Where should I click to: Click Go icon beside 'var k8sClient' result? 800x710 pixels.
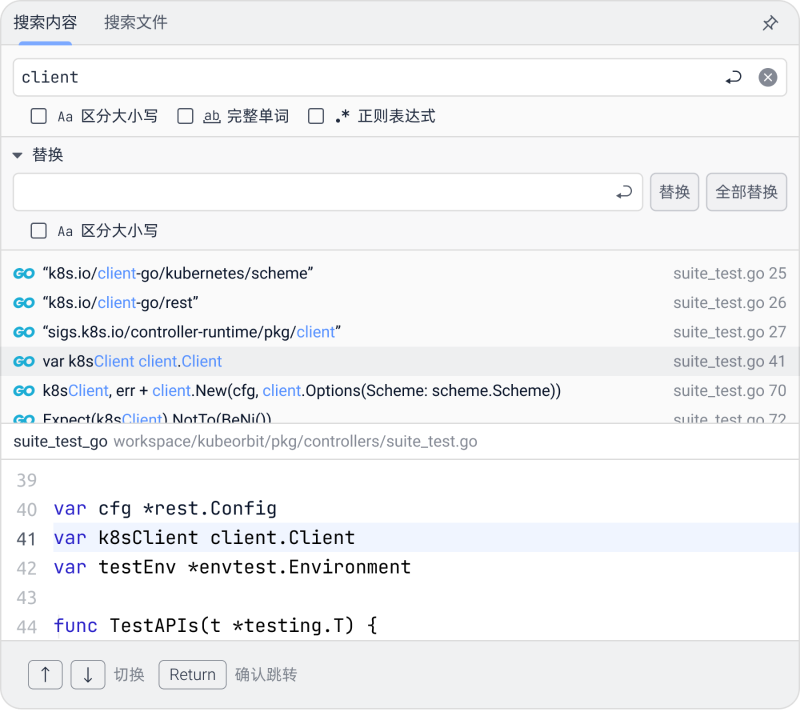tap(24, 361)
